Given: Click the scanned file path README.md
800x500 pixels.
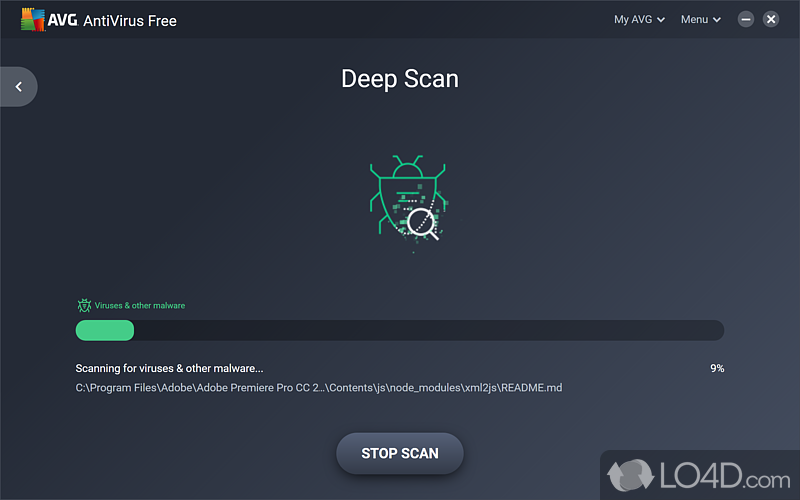Looking at the screenshot, I should point(319,388).
